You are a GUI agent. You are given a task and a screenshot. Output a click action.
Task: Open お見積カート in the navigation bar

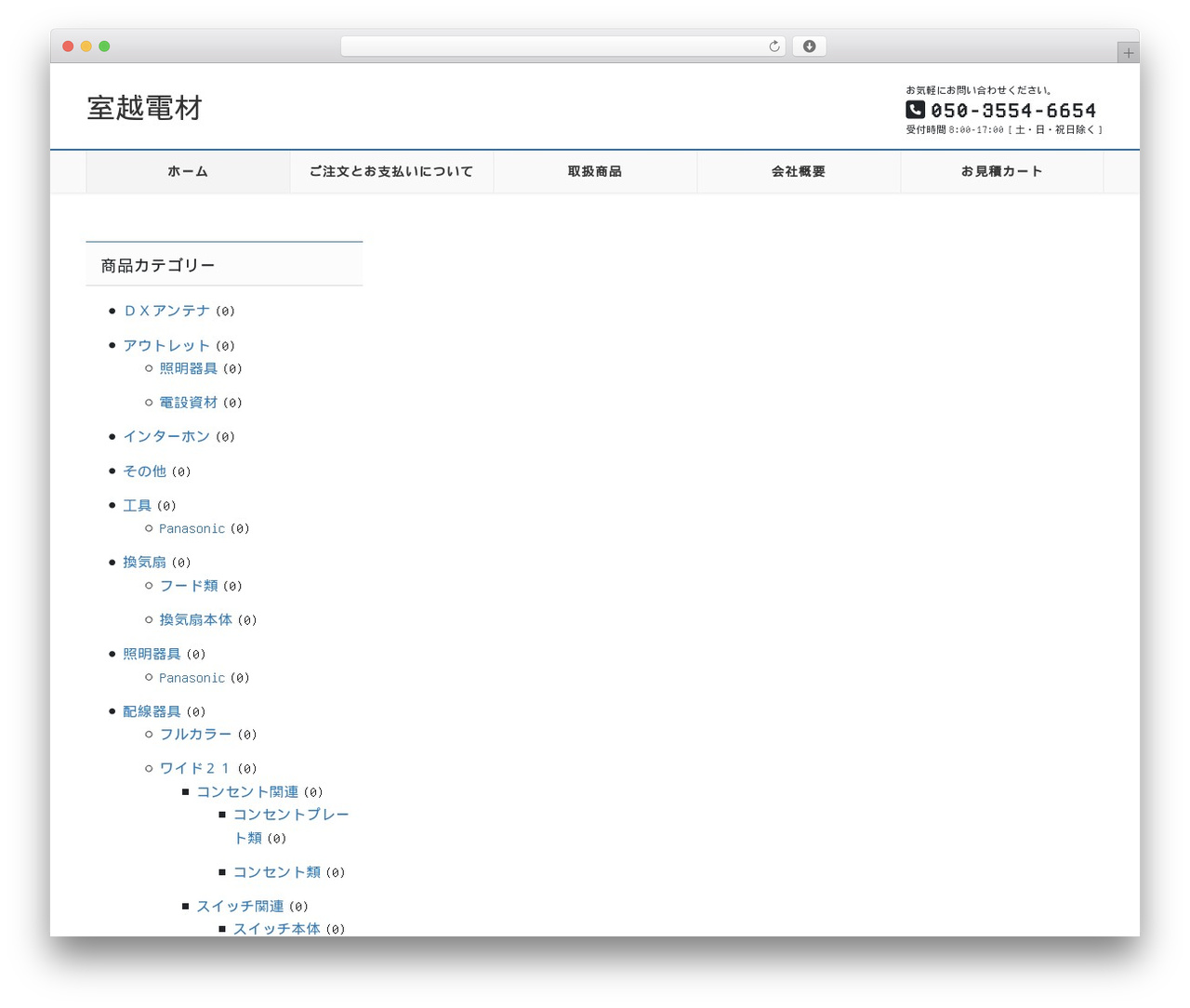pyautogui.click(x=1002, y=172)
